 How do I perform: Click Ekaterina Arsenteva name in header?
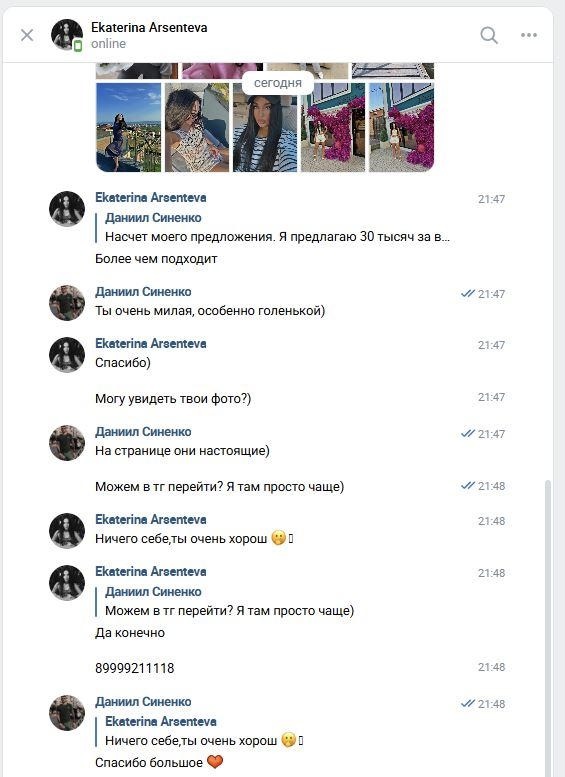149,28
